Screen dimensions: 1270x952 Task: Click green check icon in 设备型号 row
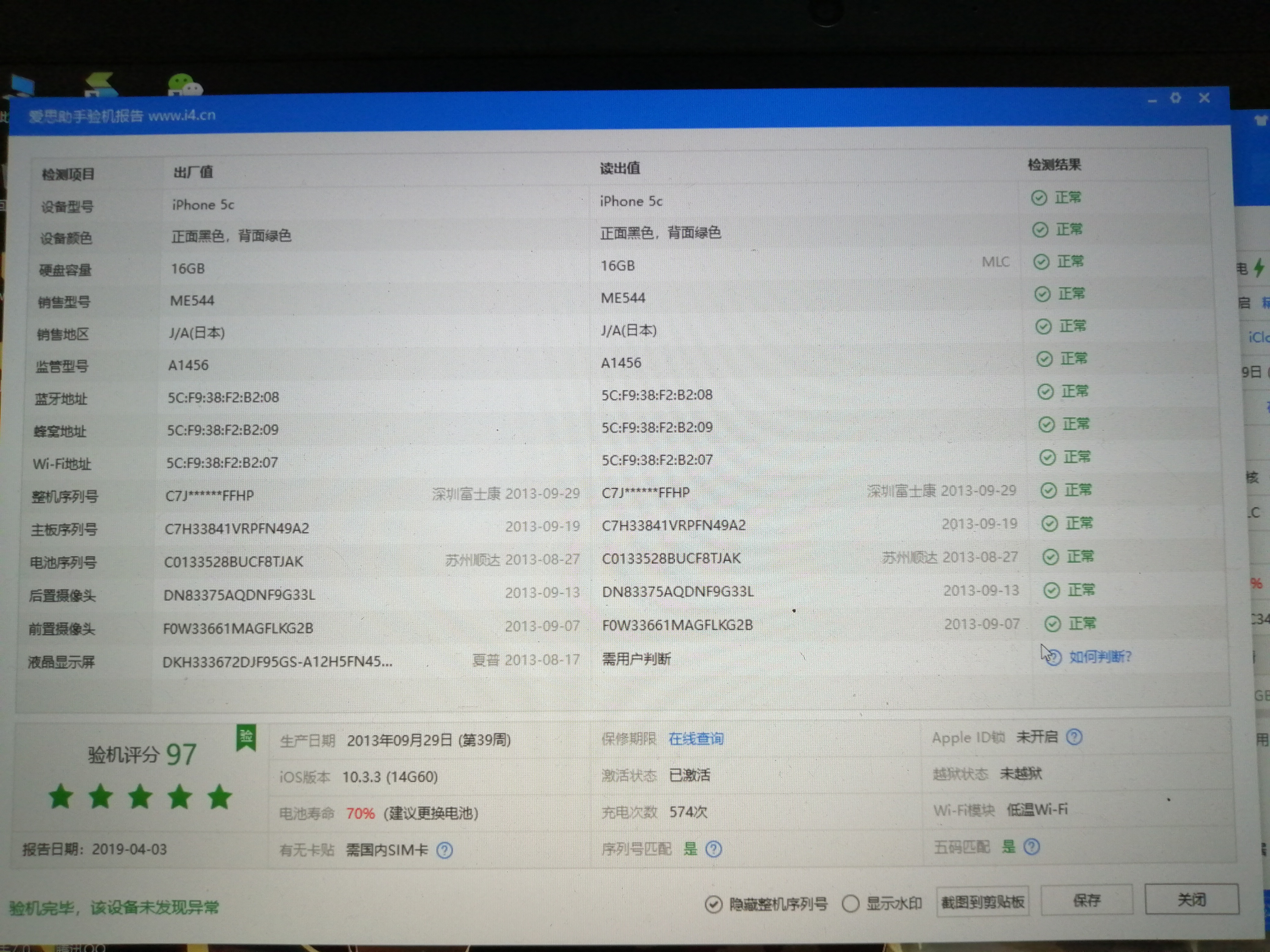[1039, 198]
